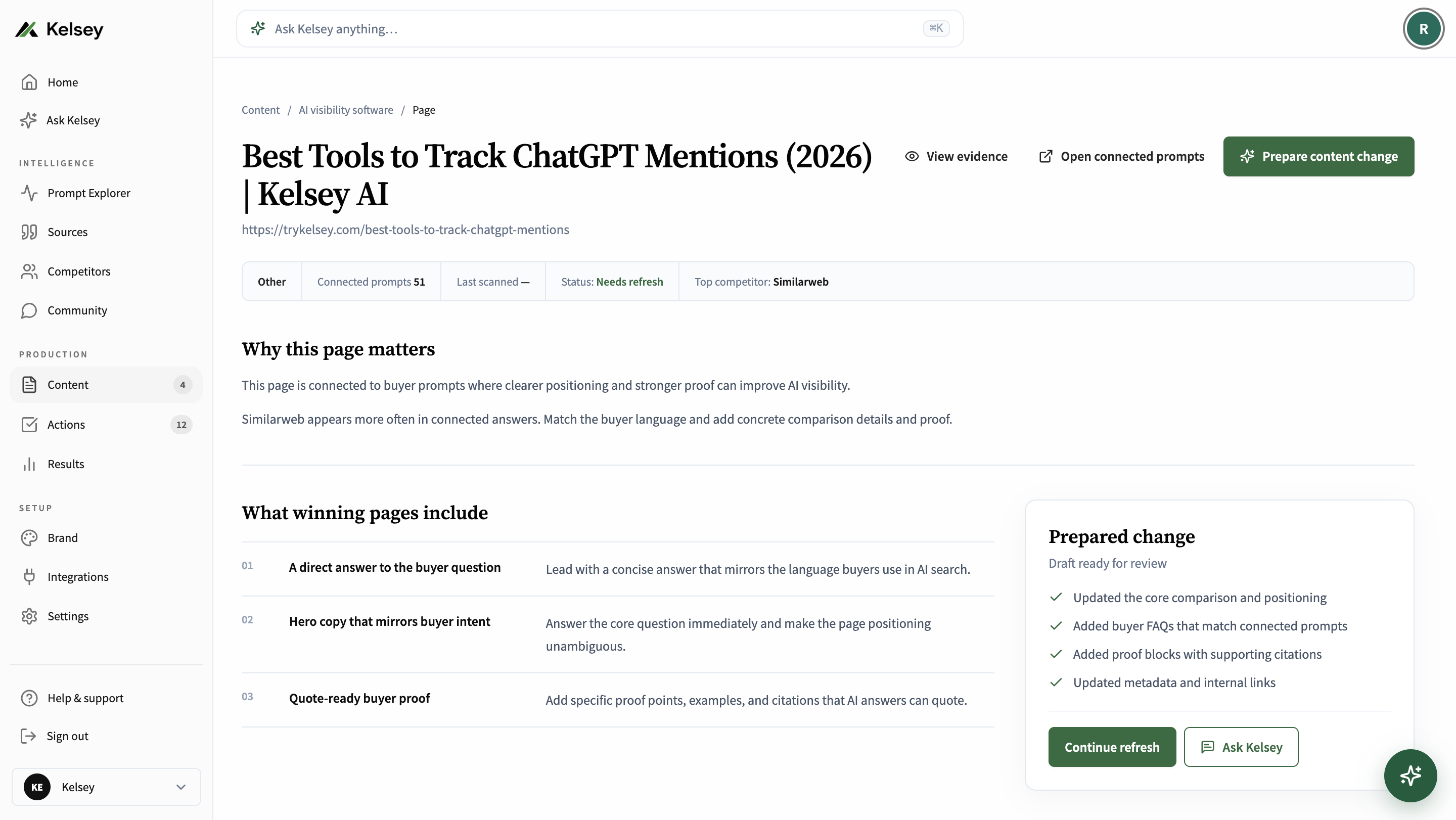The width and height of the screenshot is (1456, 820).
Task: Click the Last scanned field
Action: 493,282
